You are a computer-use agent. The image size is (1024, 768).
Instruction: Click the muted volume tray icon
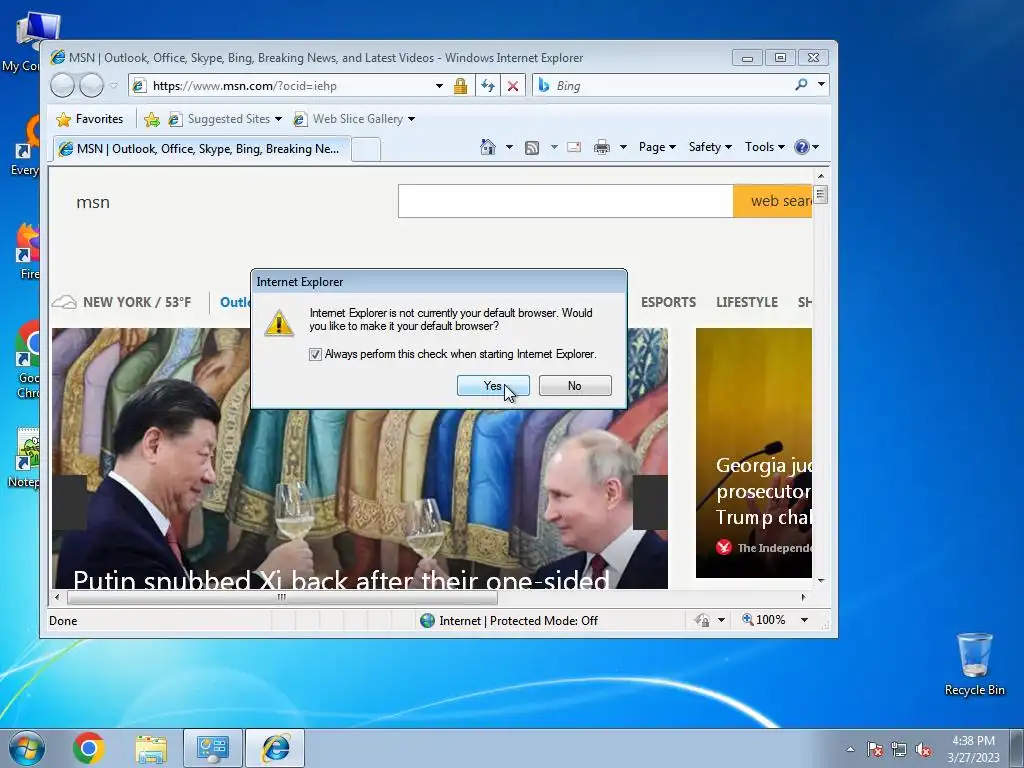pos(923,749)
